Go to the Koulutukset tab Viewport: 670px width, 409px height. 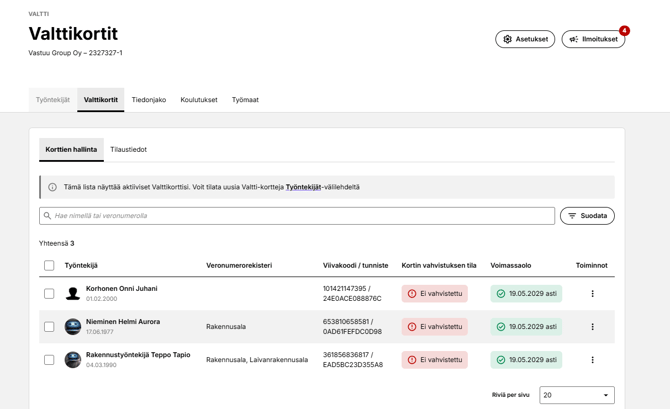(199, 100)
